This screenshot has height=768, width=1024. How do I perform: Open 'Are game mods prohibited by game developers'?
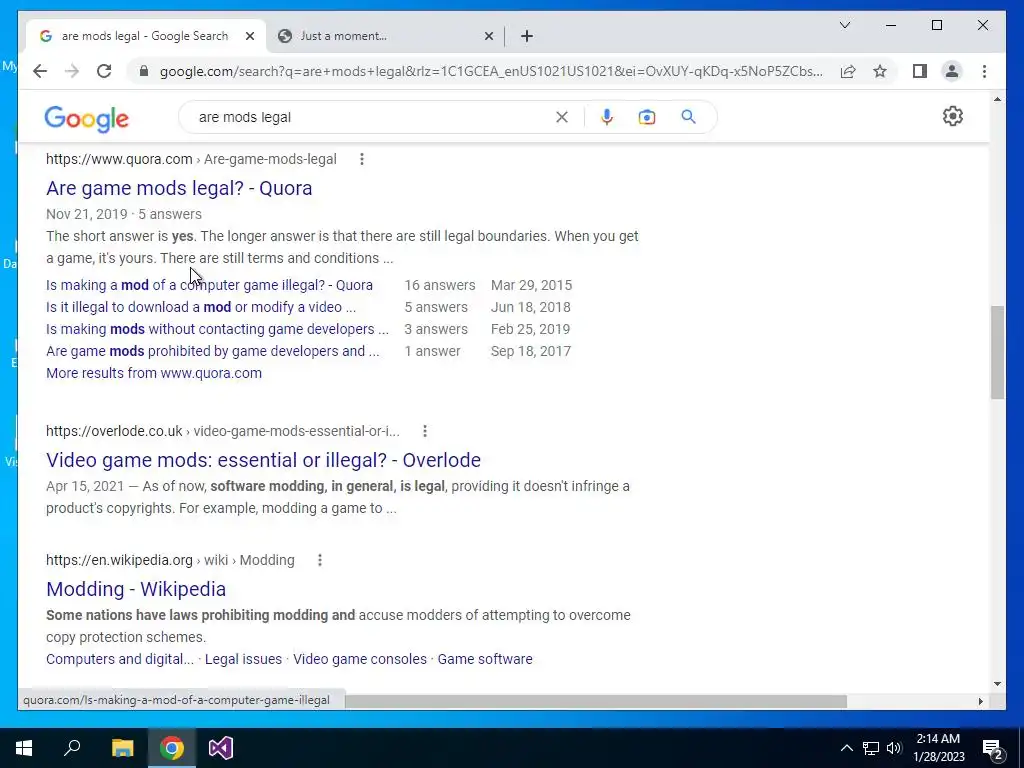tap(212, 351)
